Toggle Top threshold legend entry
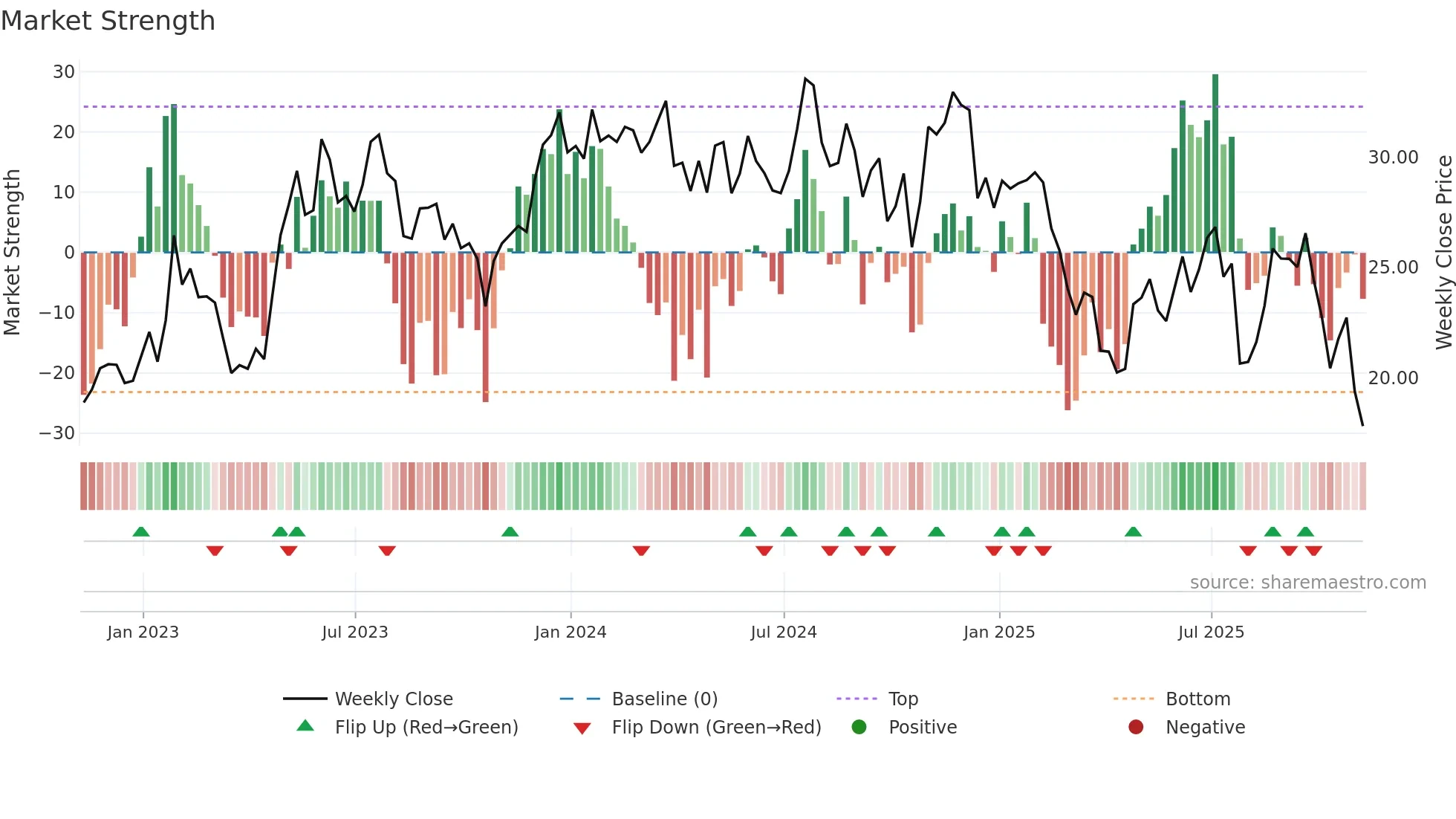 click(x=903, y=699)
